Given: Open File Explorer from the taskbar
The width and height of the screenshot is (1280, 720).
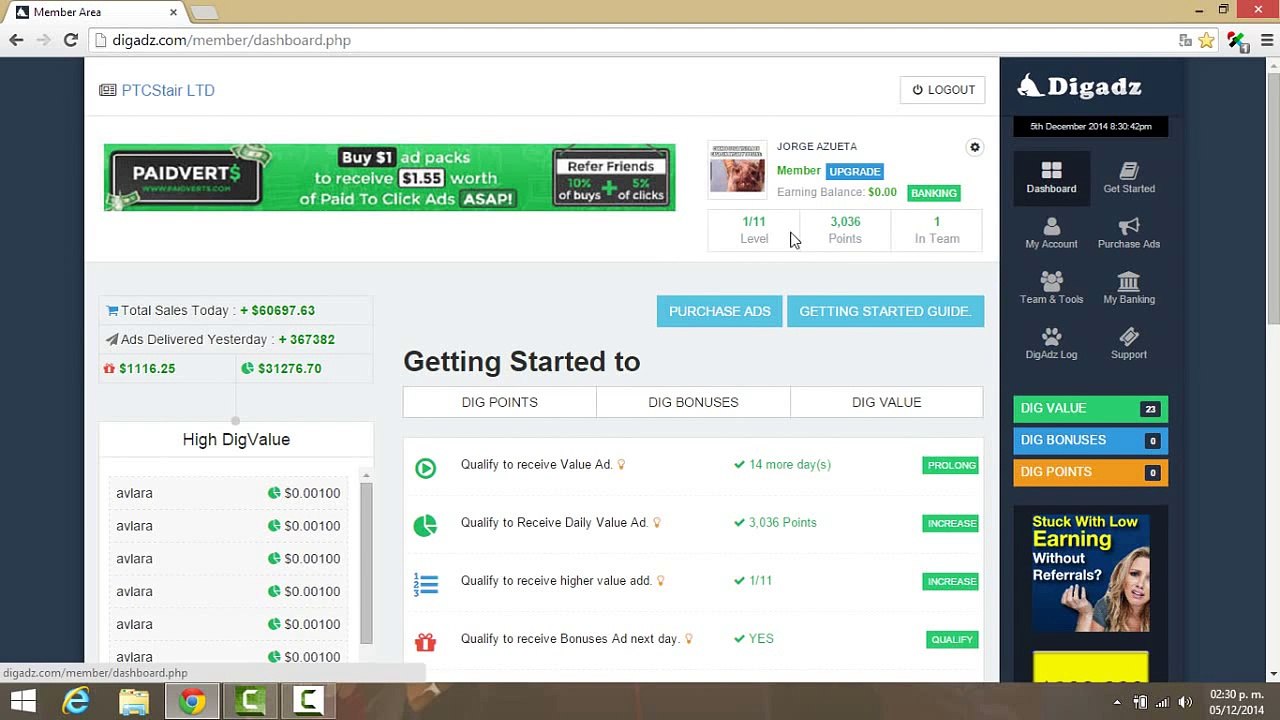Looking at the screenshot, I should 134,702.
